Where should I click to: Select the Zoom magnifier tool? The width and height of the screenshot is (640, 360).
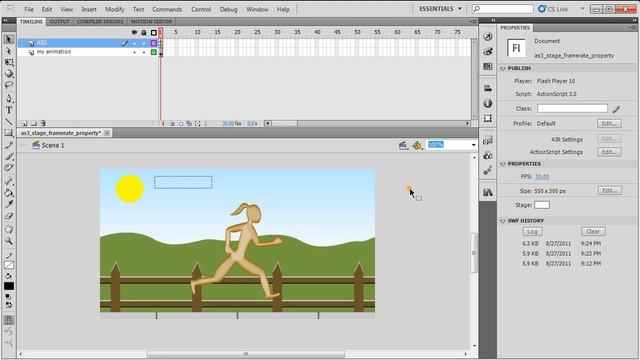[x=9, y=241]
